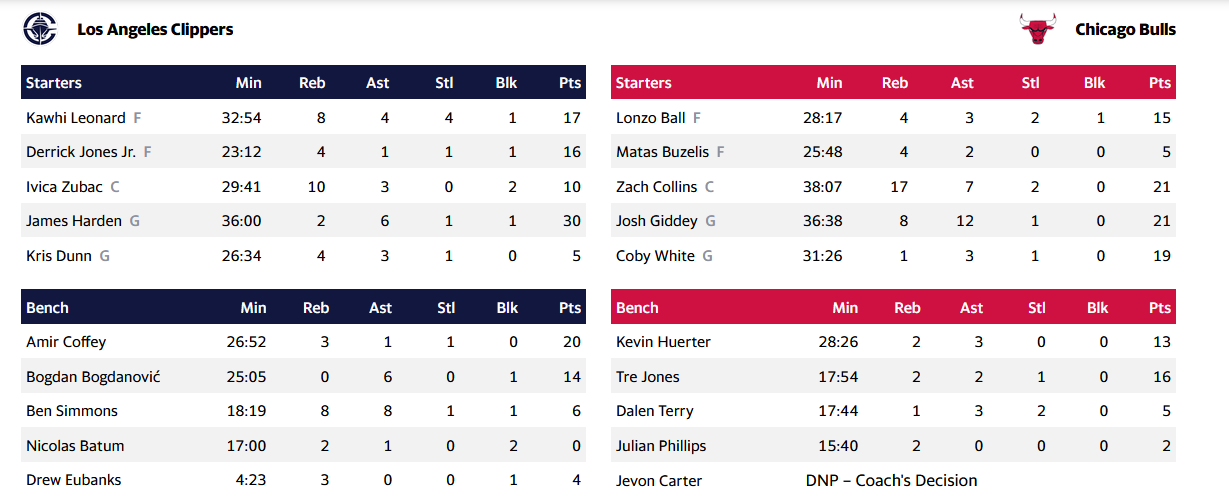This screenshot has width=1229, height=497.
Task: Click the Ast header in Bulls bench table
Action: coord(971,308)
